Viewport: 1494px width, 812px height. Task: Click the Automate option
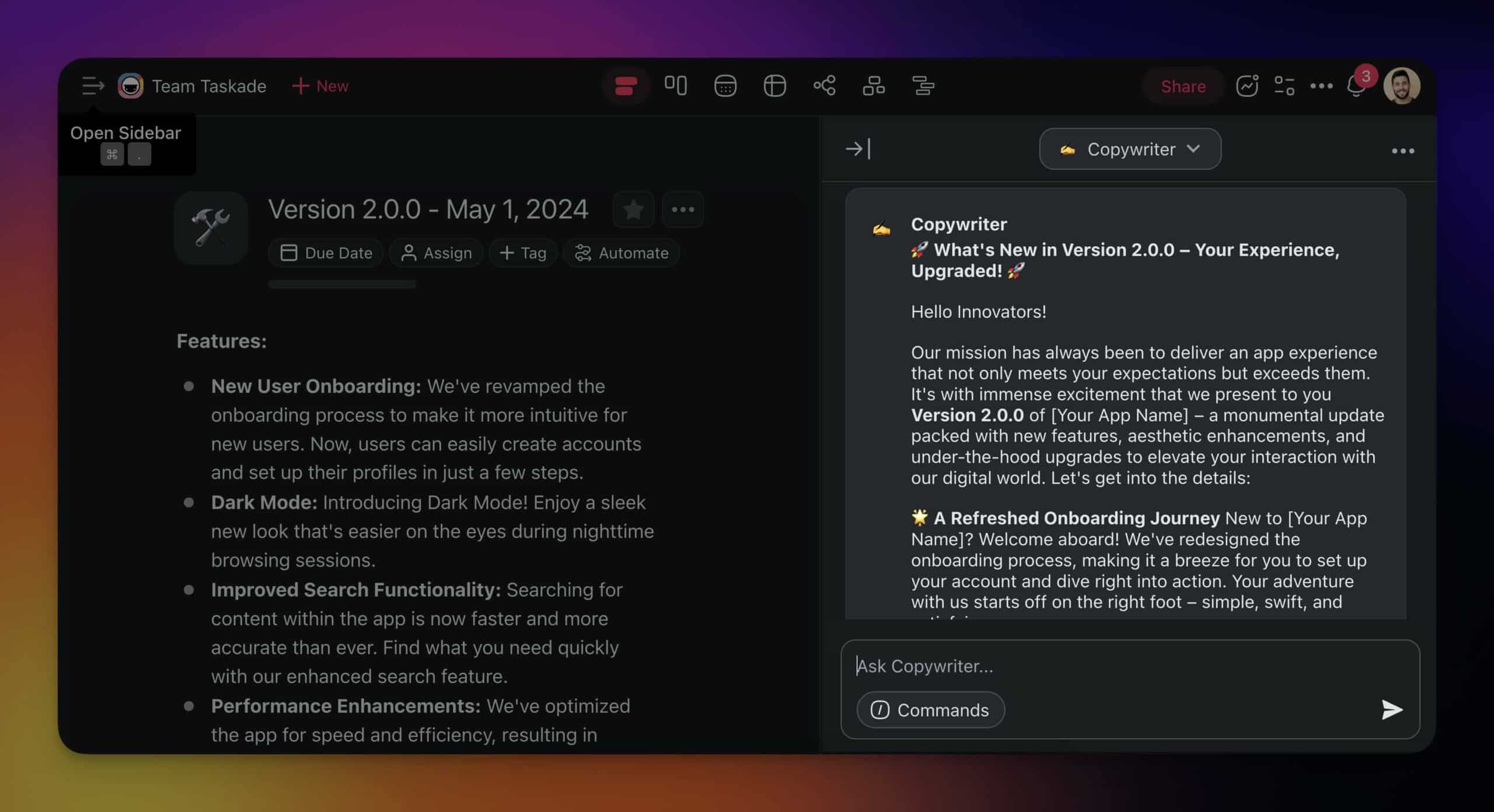(622, 253)
